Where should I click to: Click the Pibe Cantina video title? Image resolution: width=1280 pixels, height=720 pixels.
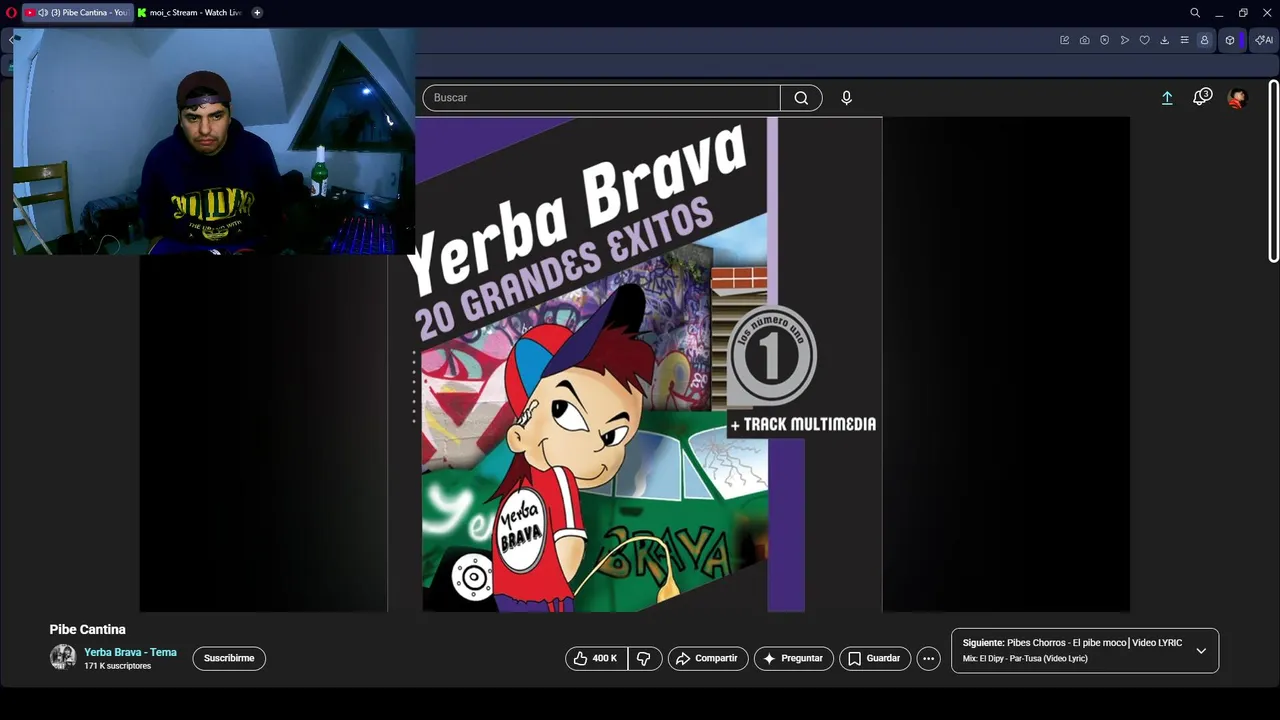click(x=88, y=629)
